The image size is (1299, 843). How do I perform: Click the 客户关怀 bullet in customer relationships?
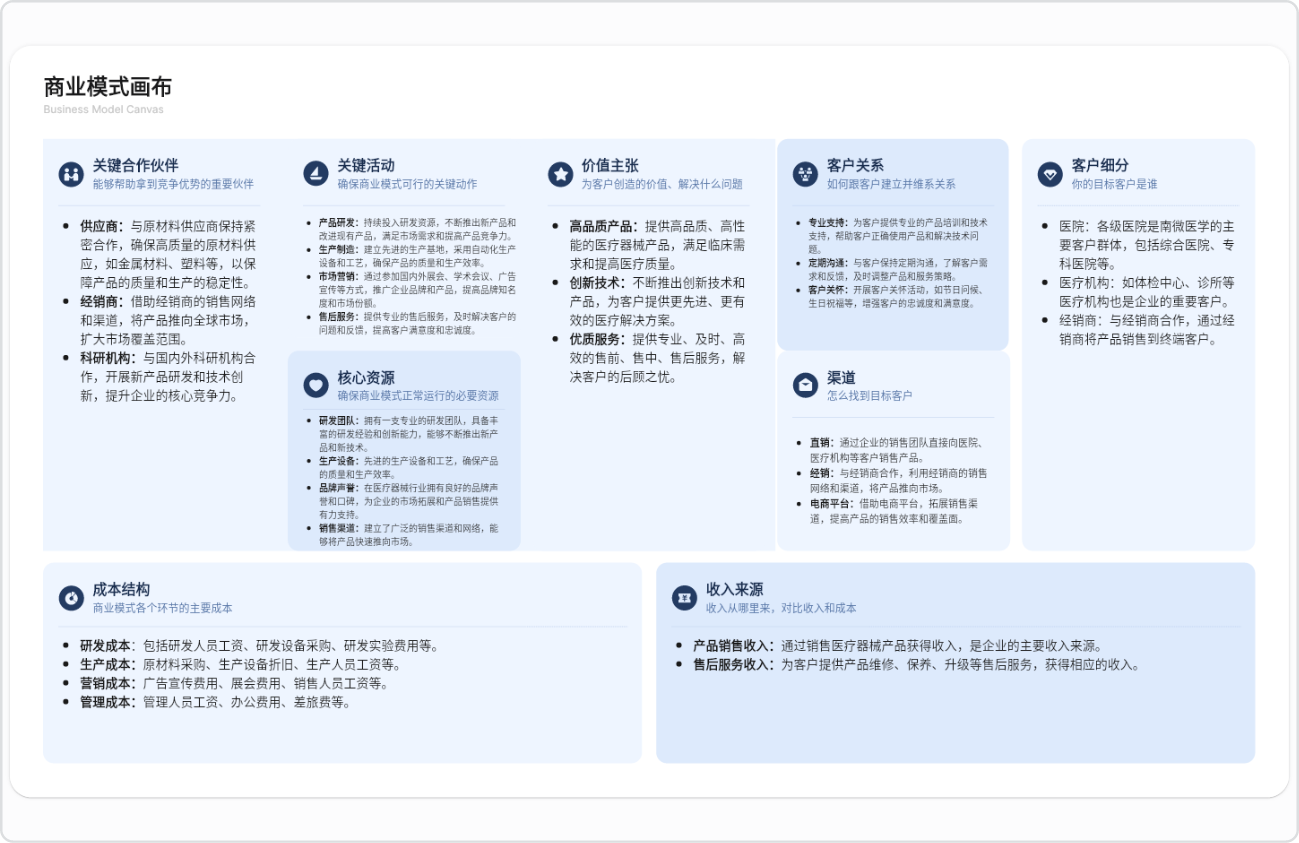coord(899,296)
